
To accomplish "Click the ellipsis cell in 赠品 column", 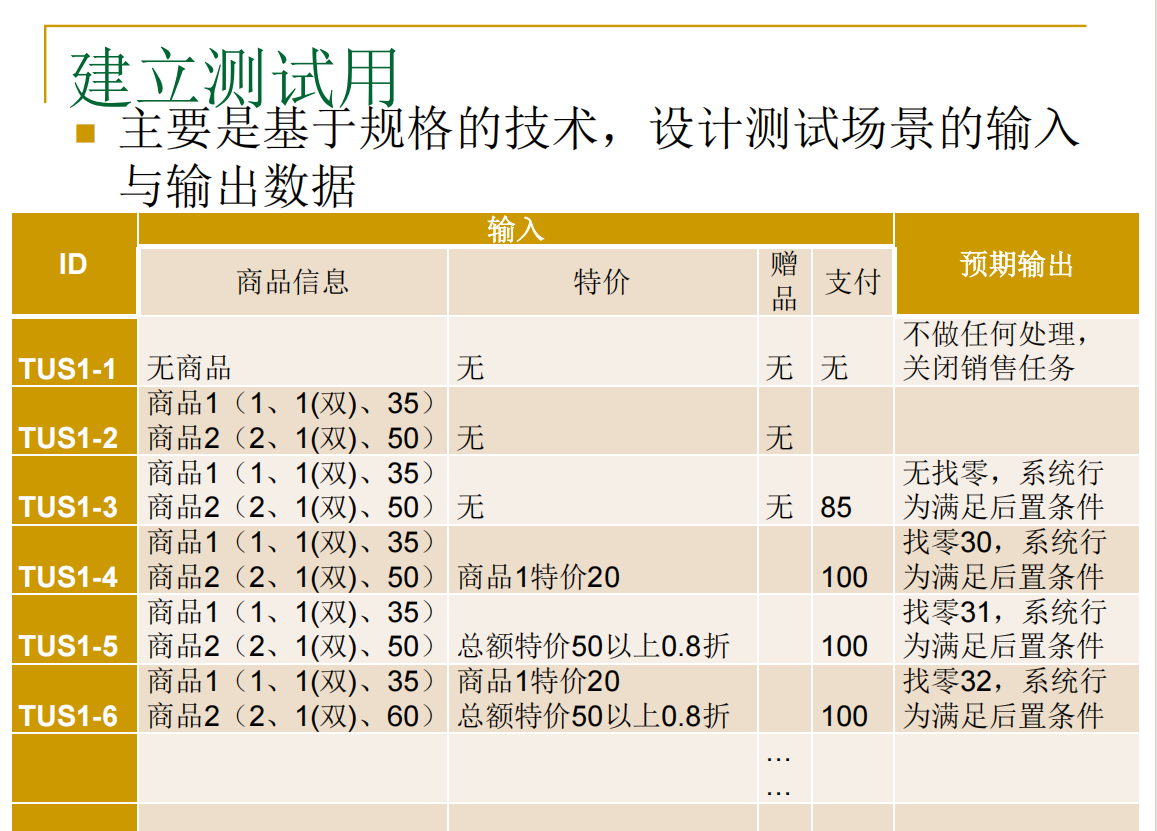I will click(779, 773).
